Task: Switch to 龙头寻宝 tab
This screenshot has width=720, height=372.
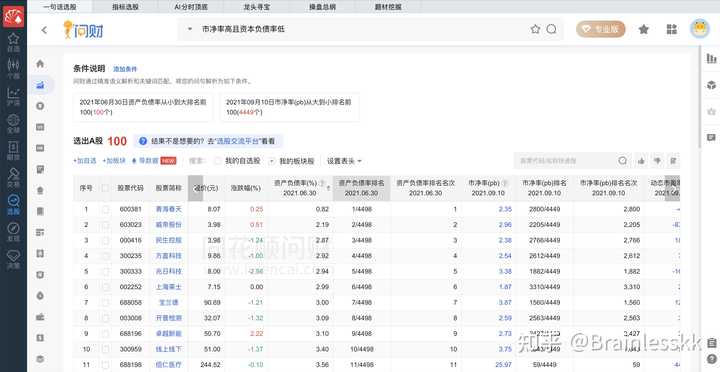Action: (257, 7)
